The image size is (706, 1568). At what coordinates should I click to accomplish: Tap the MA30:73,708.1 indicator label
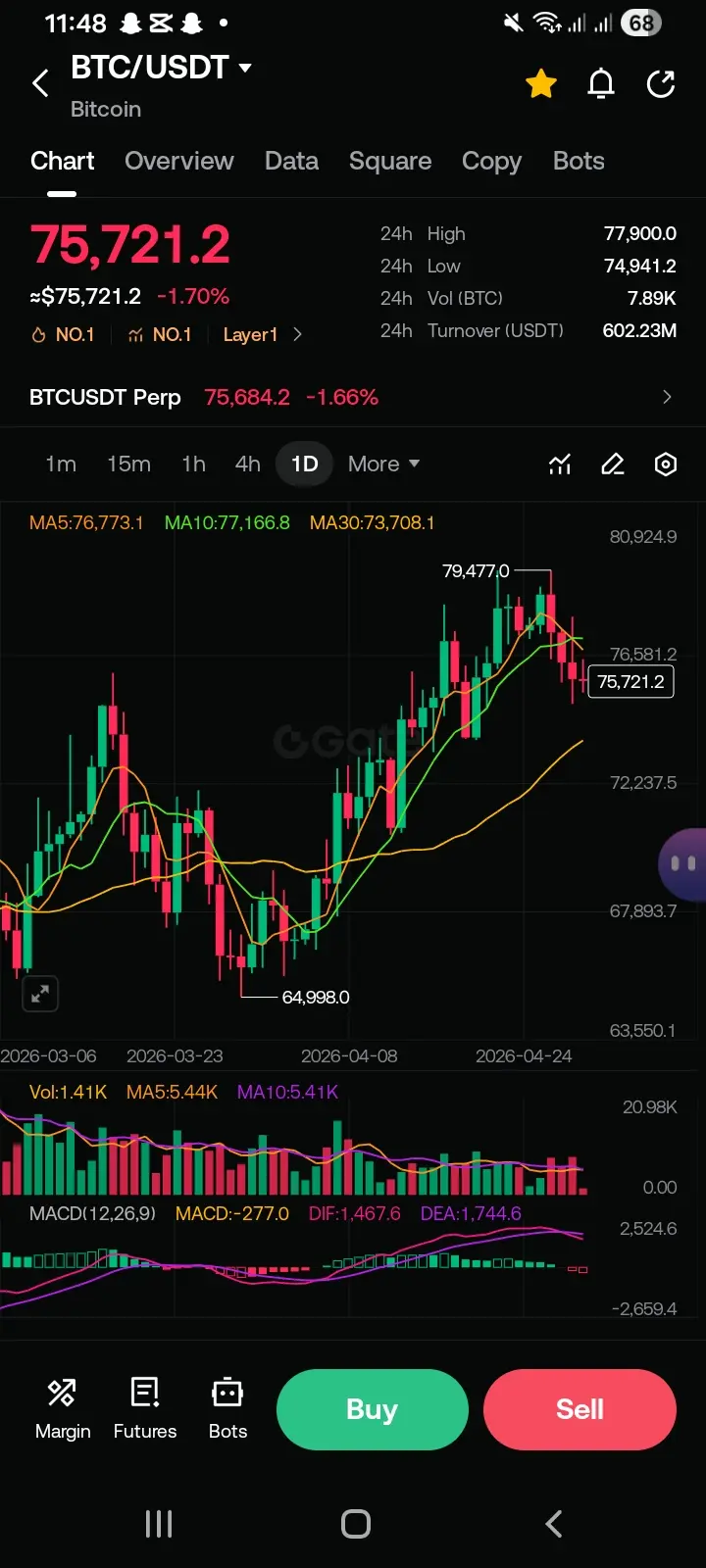click(372, 522)
